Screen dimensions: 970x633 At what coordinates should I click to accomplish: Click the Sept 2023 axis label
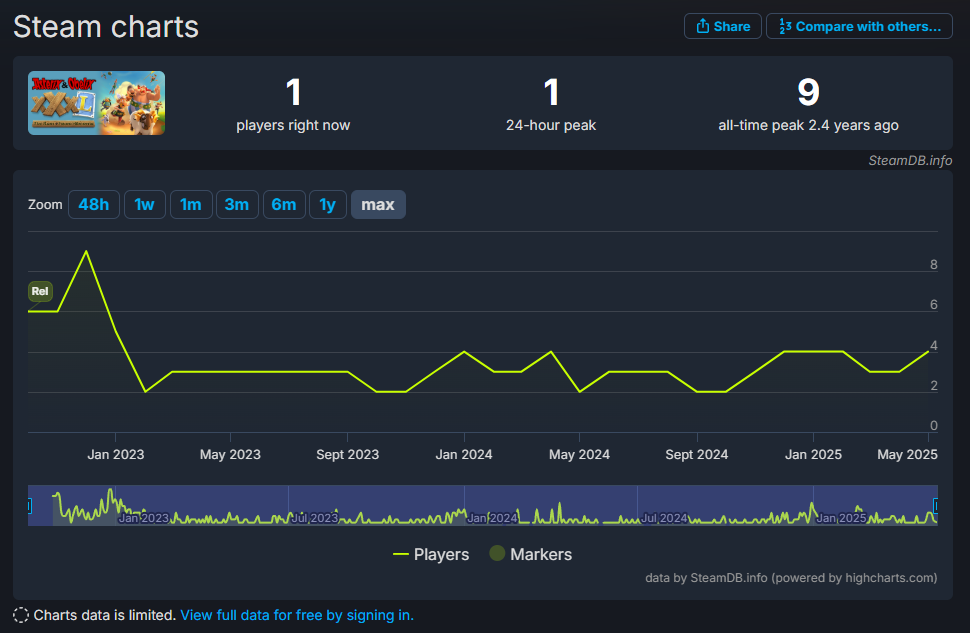[x=348, y=454]
